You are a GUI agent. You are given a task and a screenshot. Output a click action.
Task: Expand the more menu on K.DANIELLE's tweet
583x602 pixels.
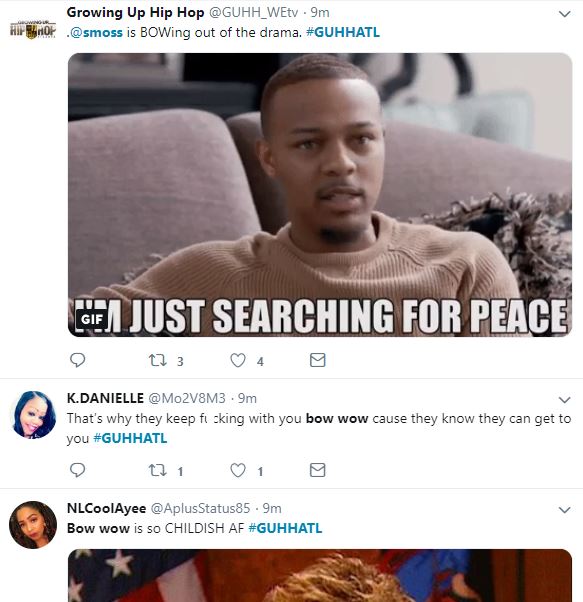click(x=564, y=400)
